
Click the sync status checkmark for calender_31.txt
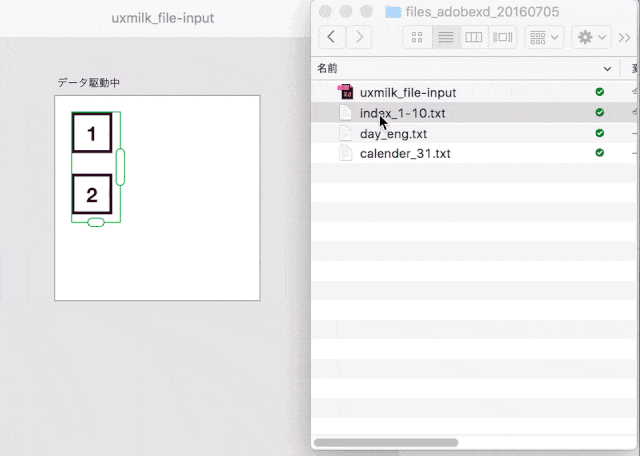599,154
